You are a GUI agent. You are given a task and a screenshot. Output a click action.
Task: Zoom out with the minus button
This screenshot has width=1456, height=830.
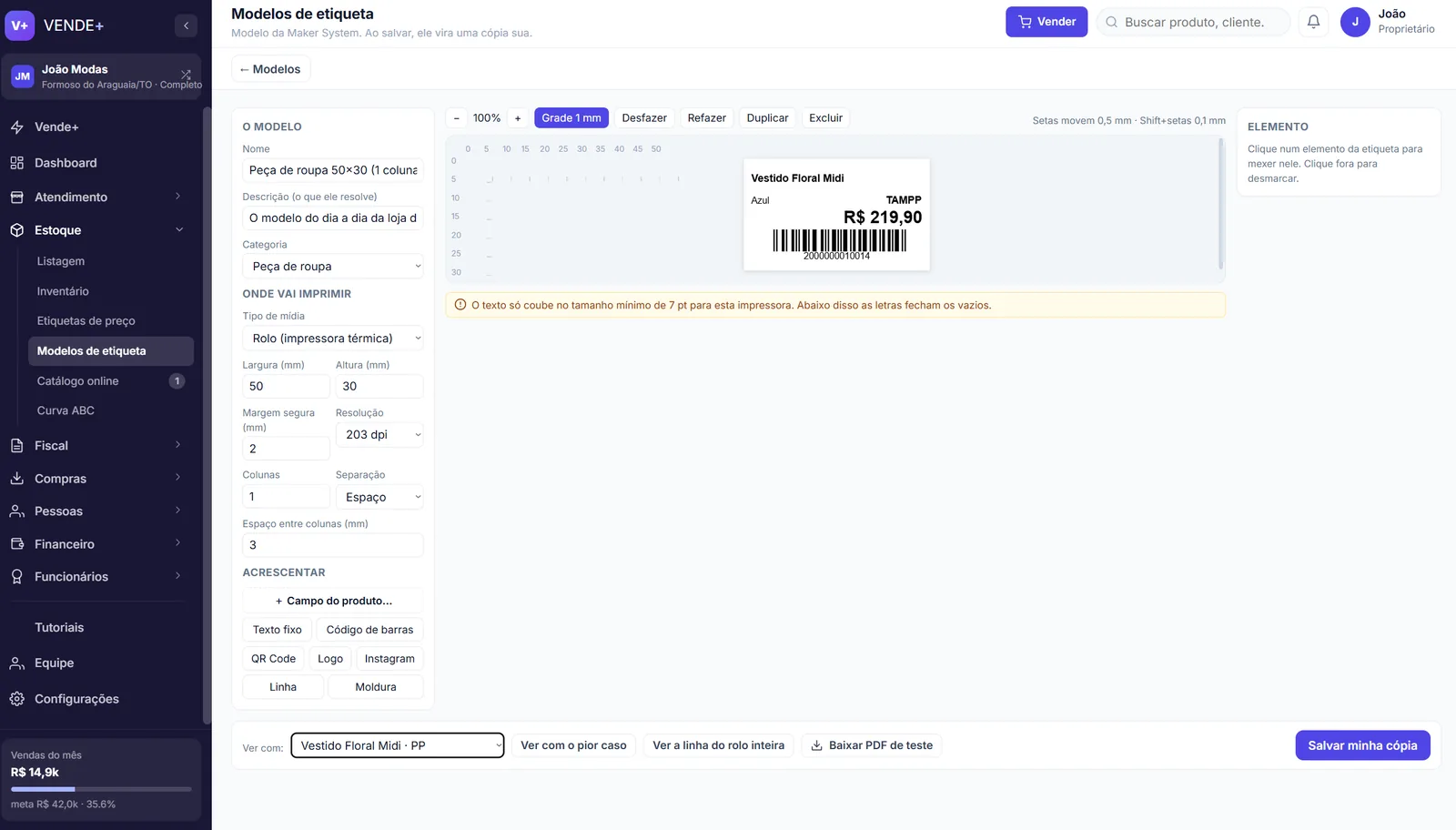(x=457, y=118)
